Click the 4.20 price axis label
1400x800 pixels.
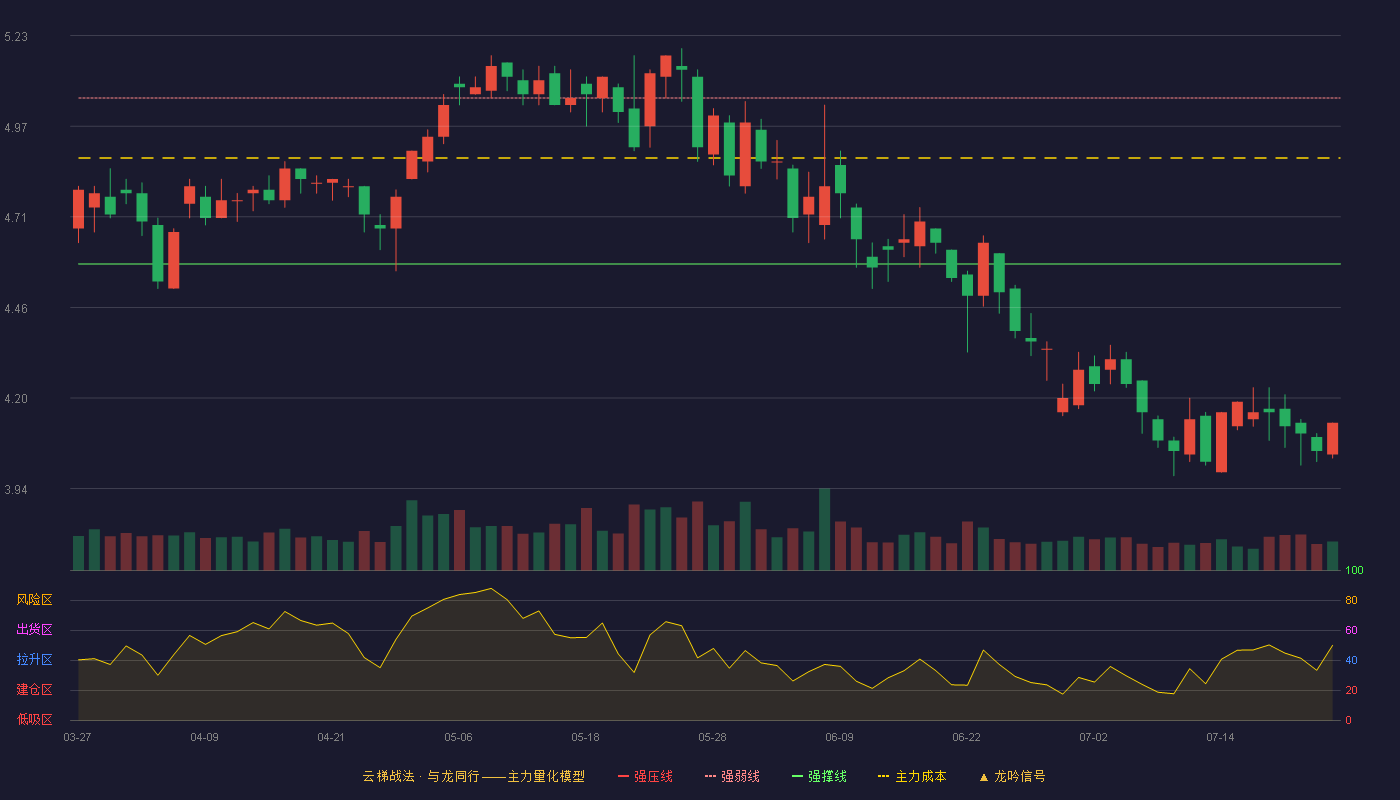(x=16, y=399)
